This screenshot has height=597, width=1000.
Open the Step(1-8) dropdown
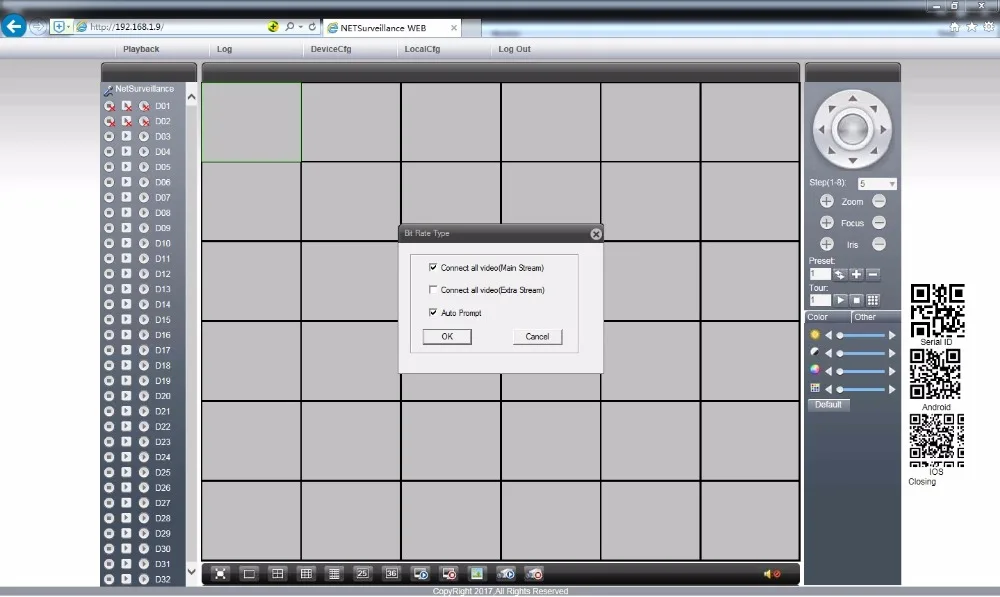[x=877, y=184]
